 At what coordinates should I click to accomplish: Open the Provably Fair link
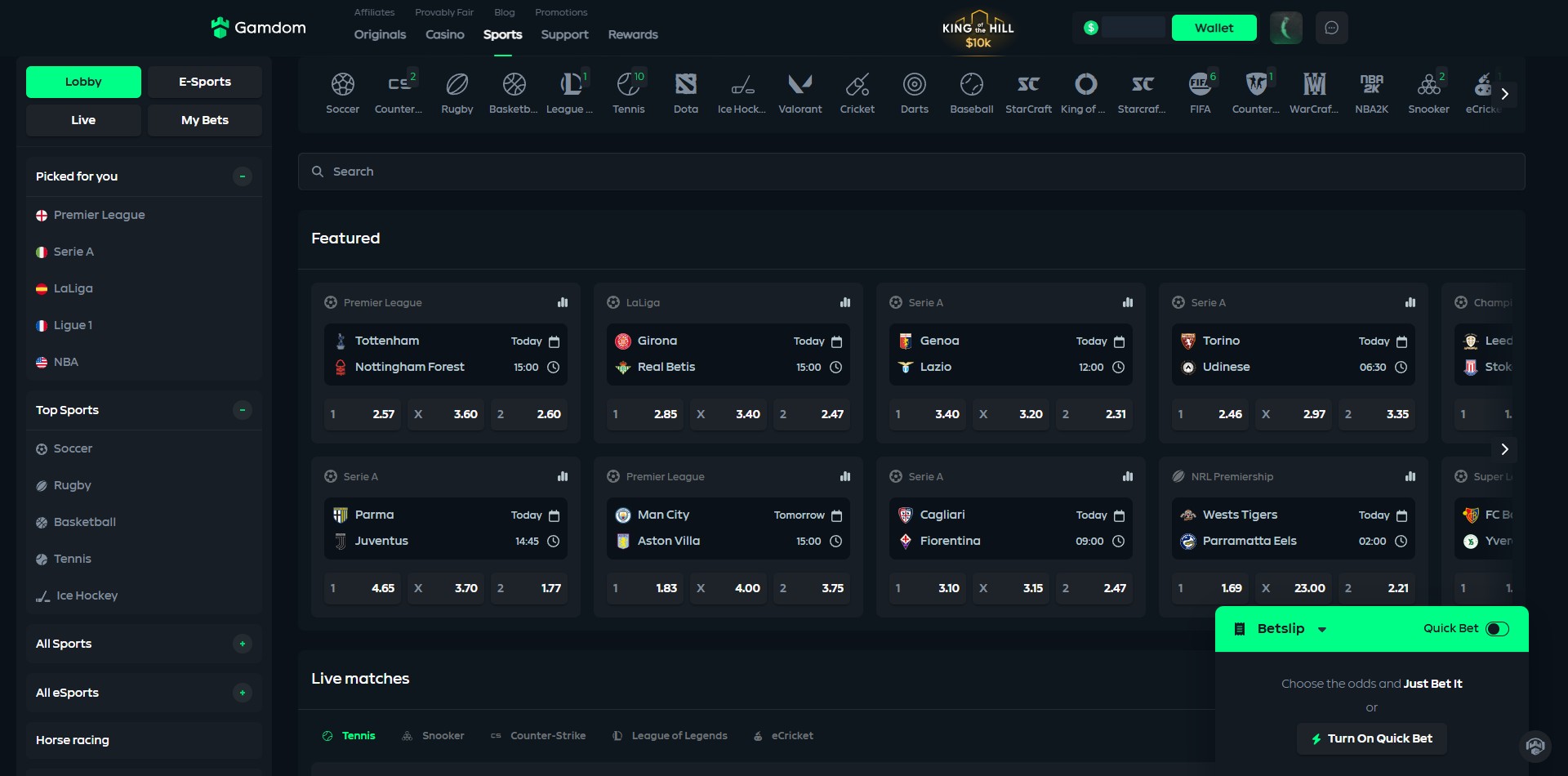point(444,12)
